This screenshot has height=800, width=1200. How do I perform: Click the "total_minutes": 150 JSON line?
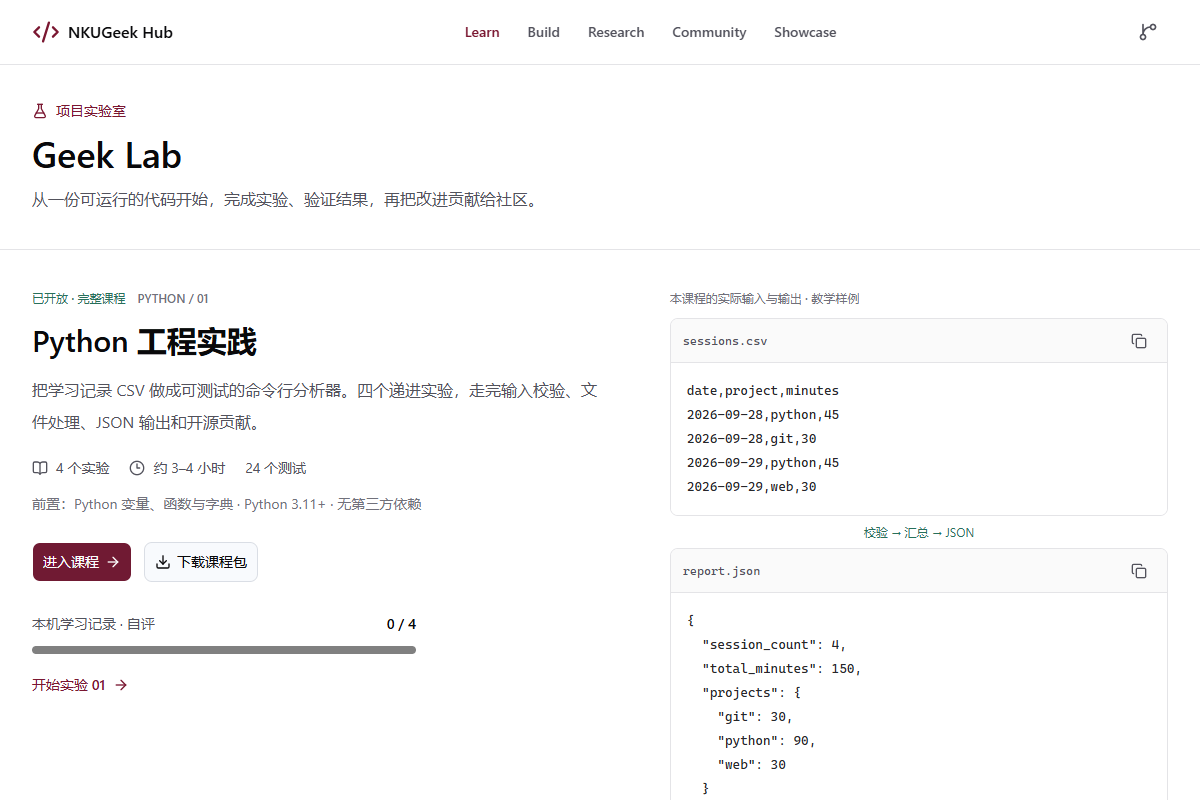pos(782,669)
